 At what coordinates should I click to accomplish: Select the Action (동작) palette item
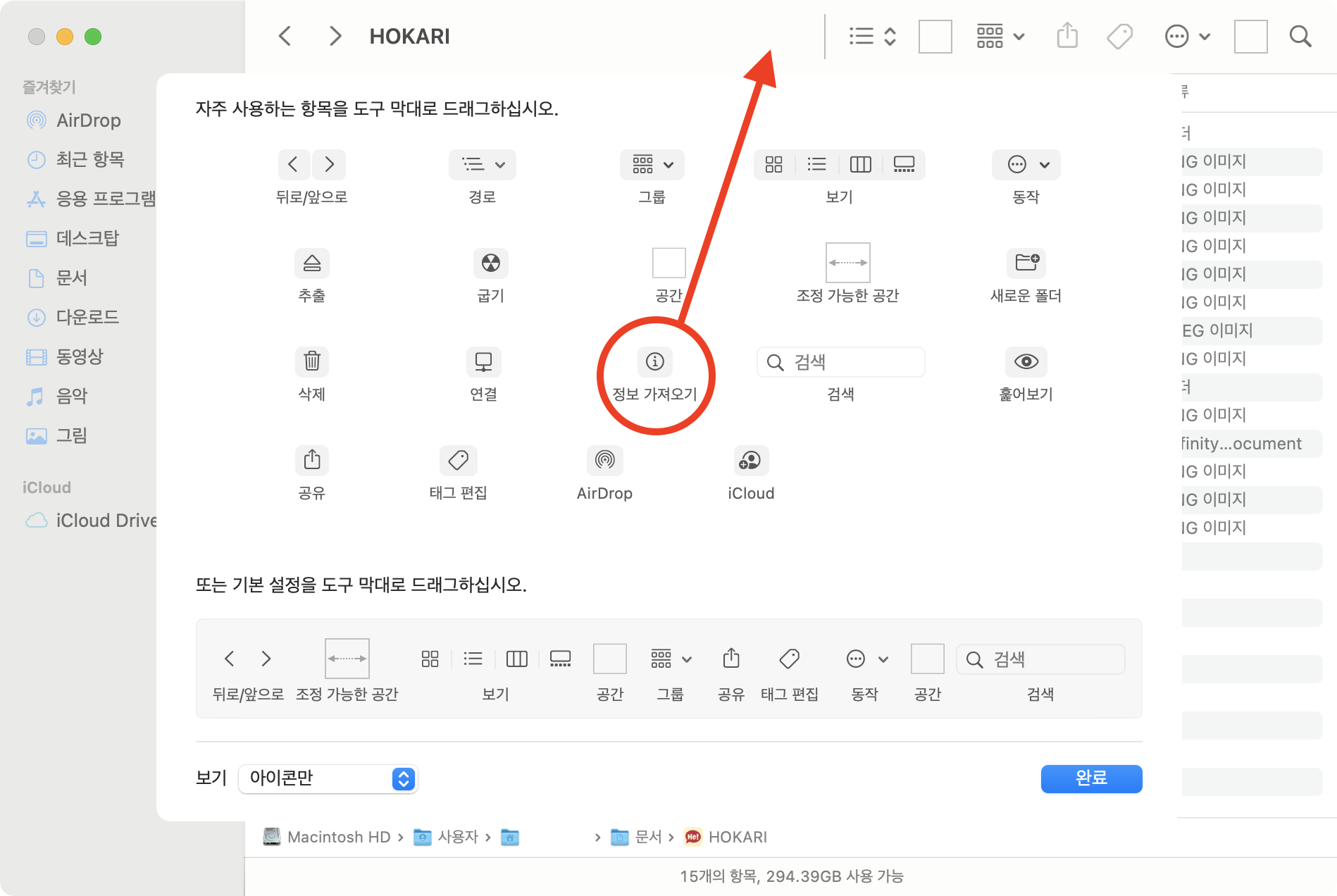tap(1026, 165)
